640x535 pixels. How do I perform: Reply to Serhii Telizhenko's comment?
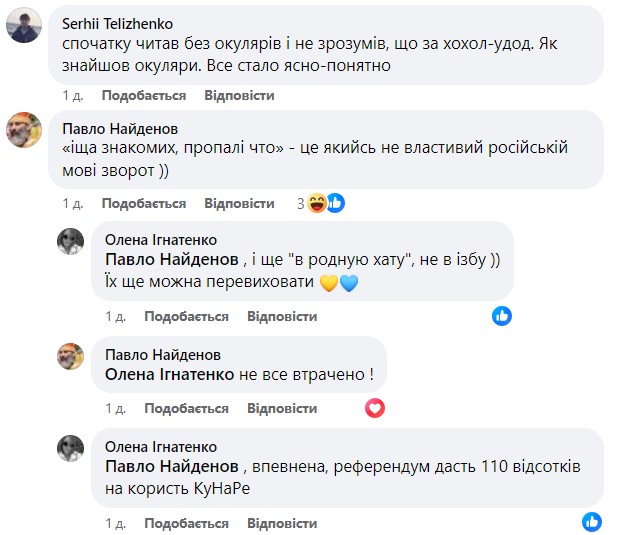(x=239, y=96)
